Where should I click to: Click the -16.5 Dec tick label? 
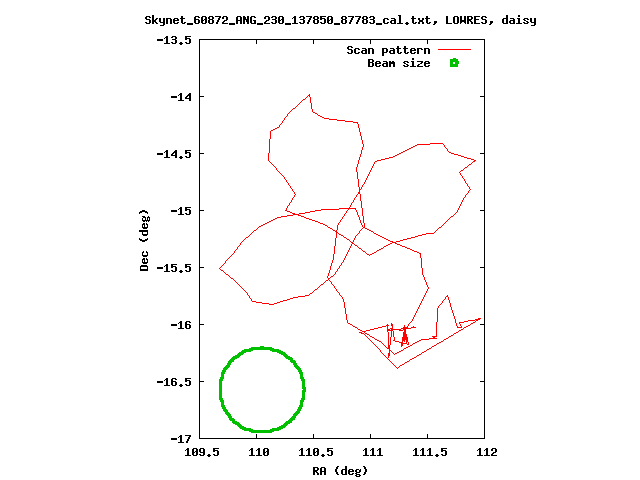pos(174,382)
